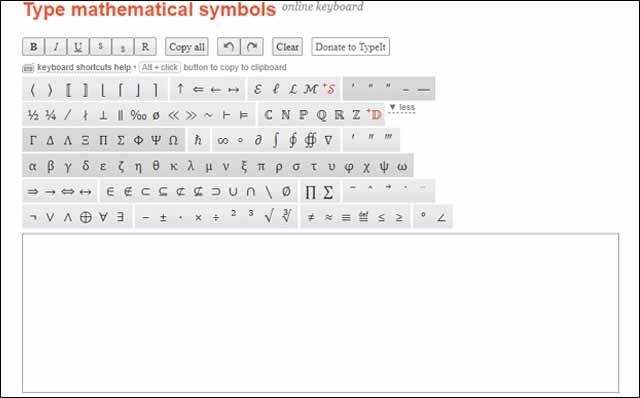The height and width of the screenshot is (398, 640).
Task: Collapse the symbols with the less toggle
Action: click(x=402, y=107)
